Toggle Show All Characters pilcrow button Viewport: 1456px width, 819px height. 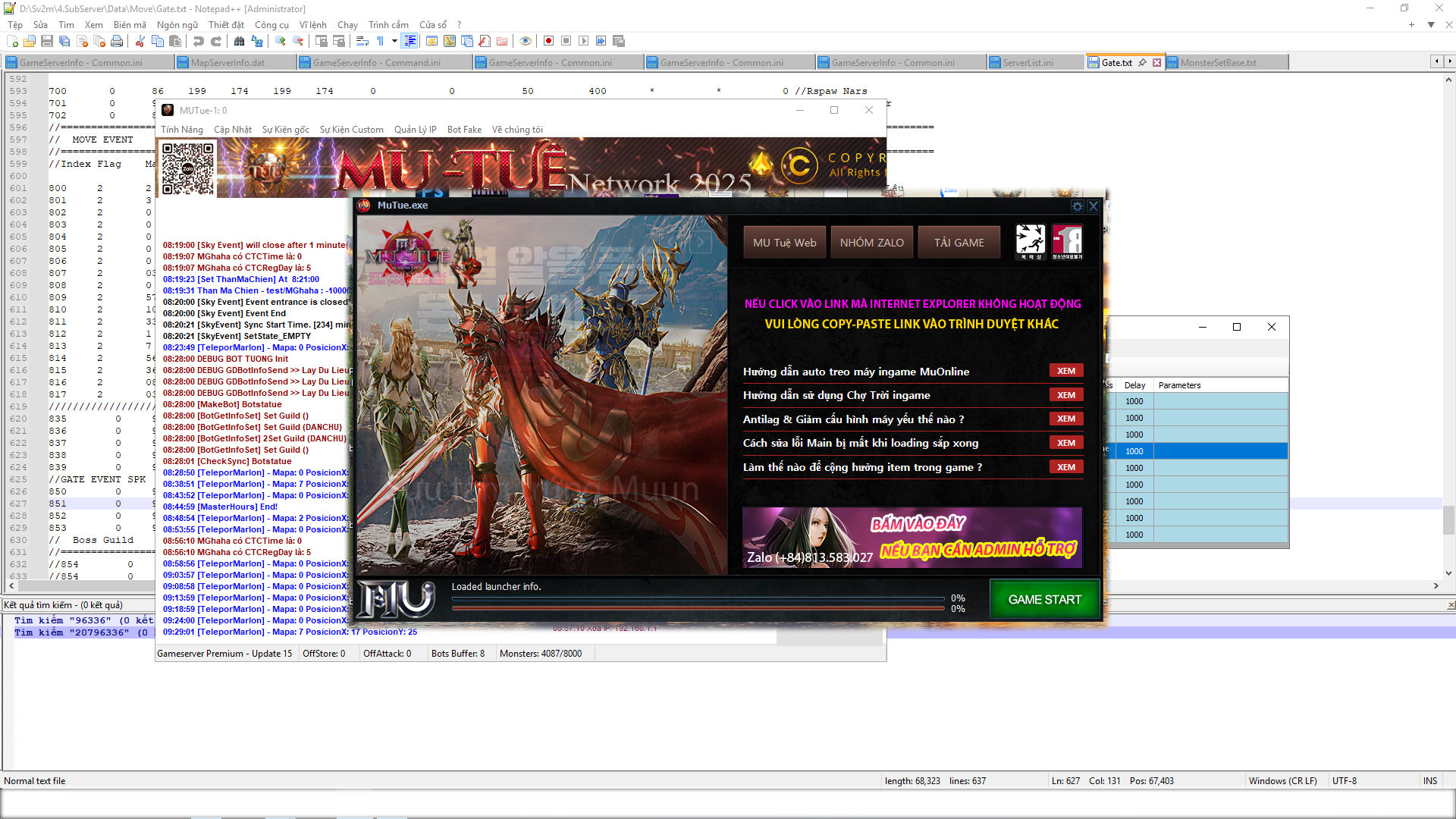tap(380, 41)
